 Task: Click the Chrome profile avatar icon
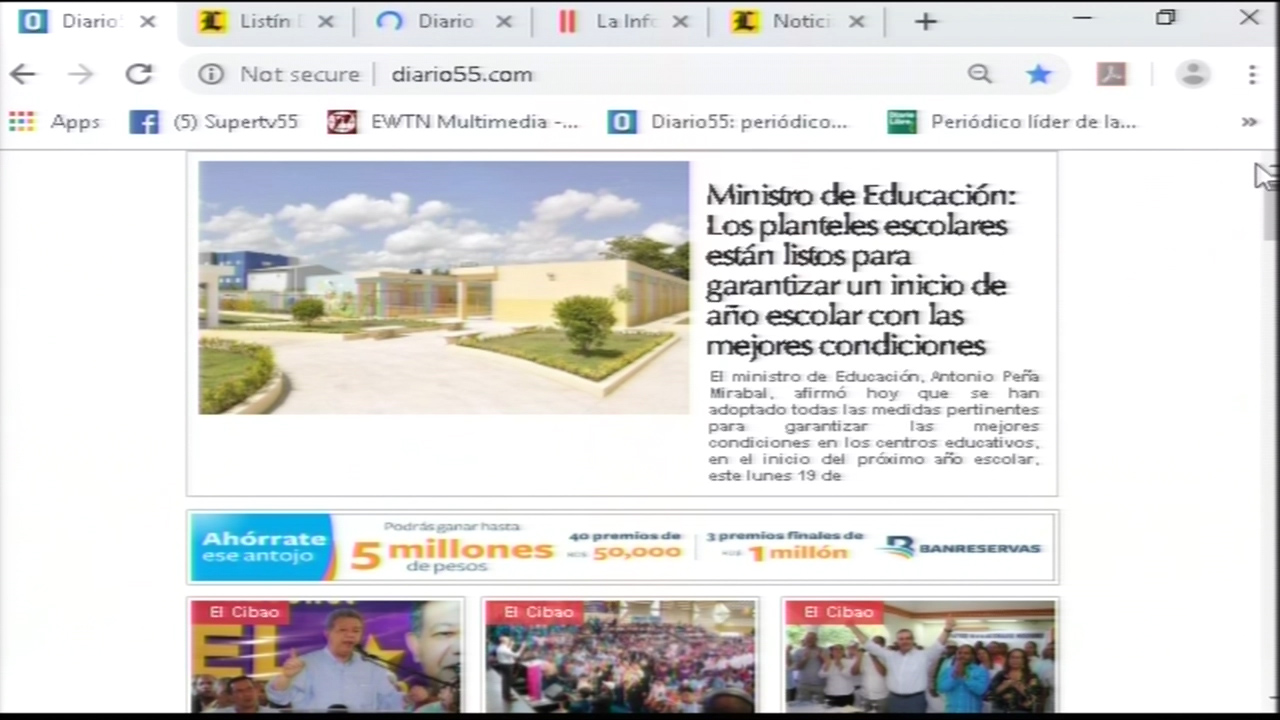coord(1194,74)
